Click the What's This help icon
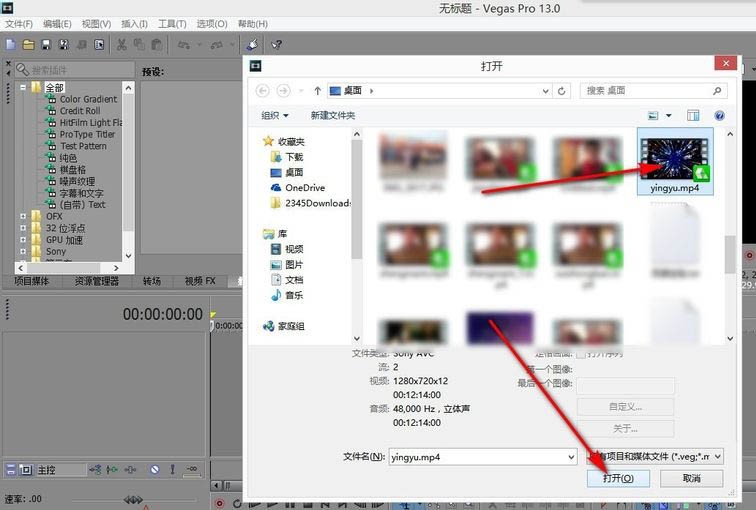Viewport: 756px width, 510px height. [277, 45]
